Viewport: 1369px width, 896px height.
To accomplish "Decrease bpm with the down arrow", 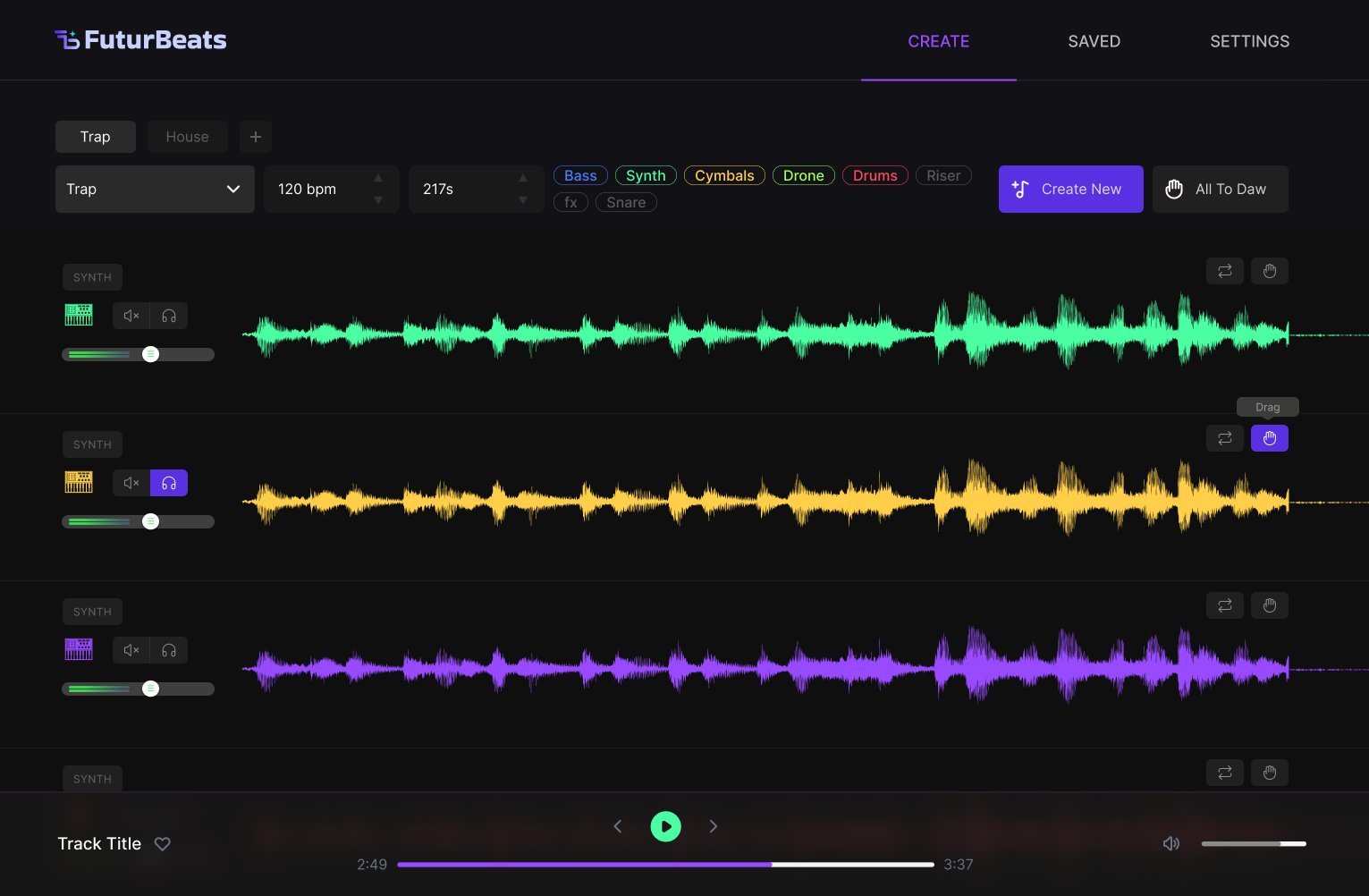I will pos(378,200).
